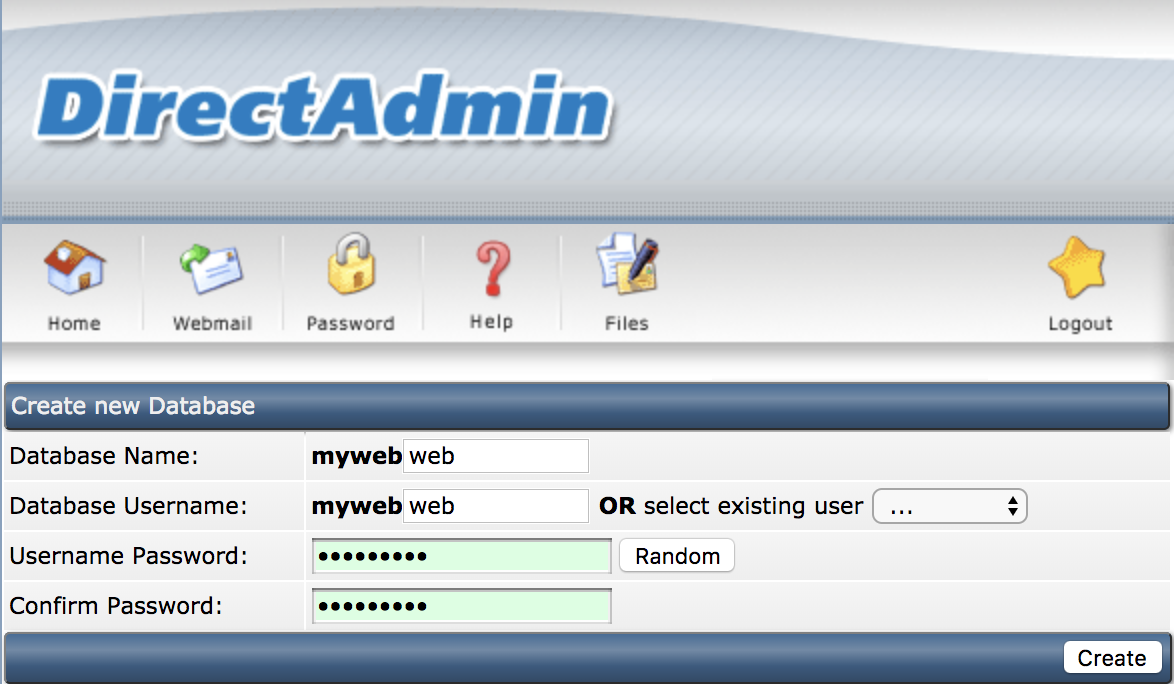Click the Home house icon
The image size is (1174, 684).
74,266
